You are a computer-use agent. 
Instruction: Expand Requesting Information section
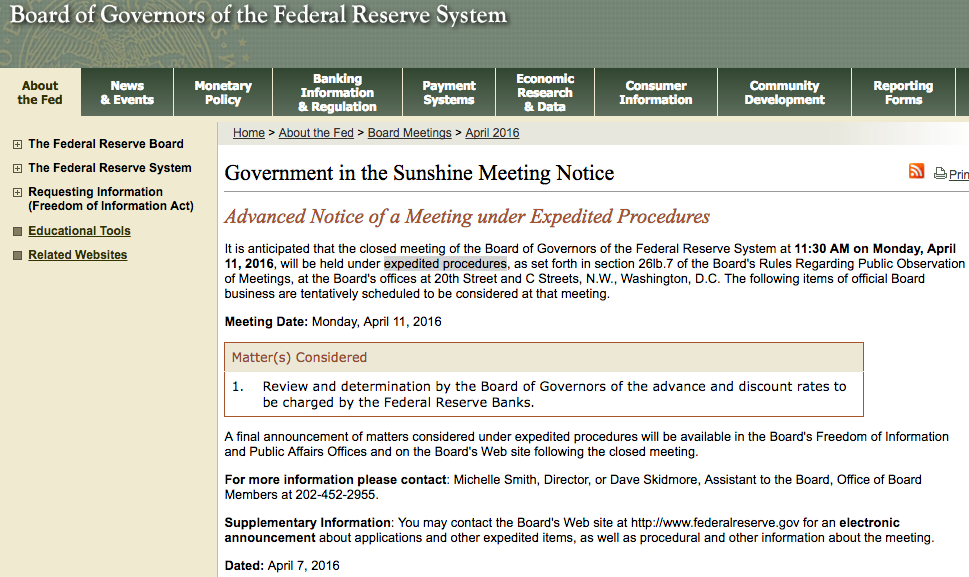tap(17, 192)
